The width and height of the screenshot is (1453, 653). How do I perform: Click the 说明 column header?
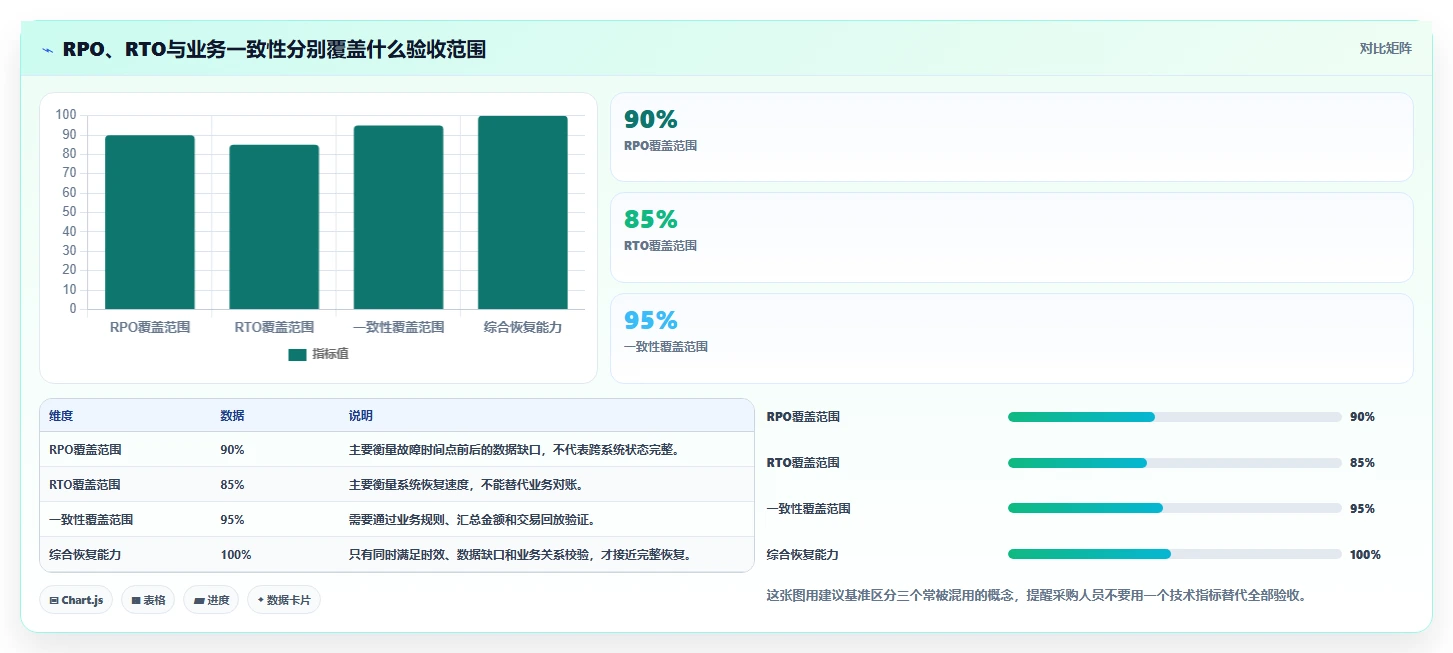pyautogui.click(x=360, y=416)
